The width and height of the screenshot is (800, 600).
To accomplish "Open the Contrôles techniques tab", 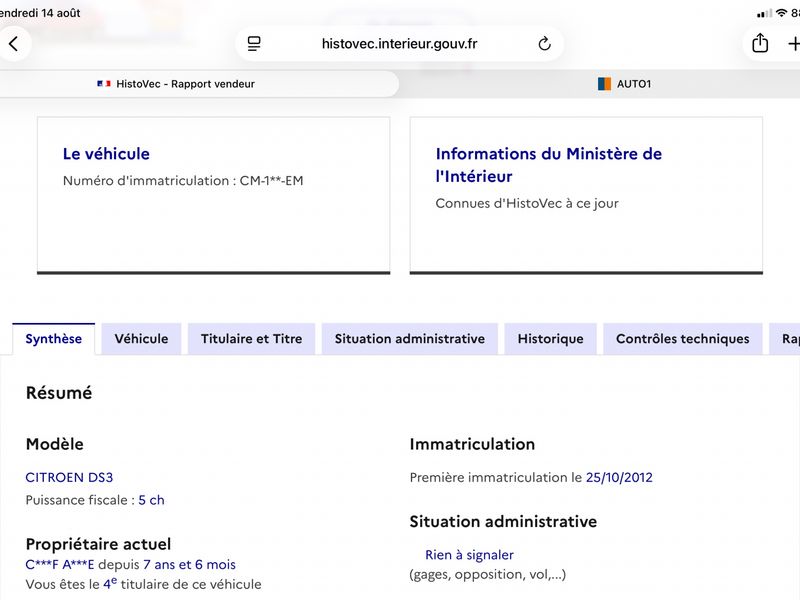I will (683, 339).
